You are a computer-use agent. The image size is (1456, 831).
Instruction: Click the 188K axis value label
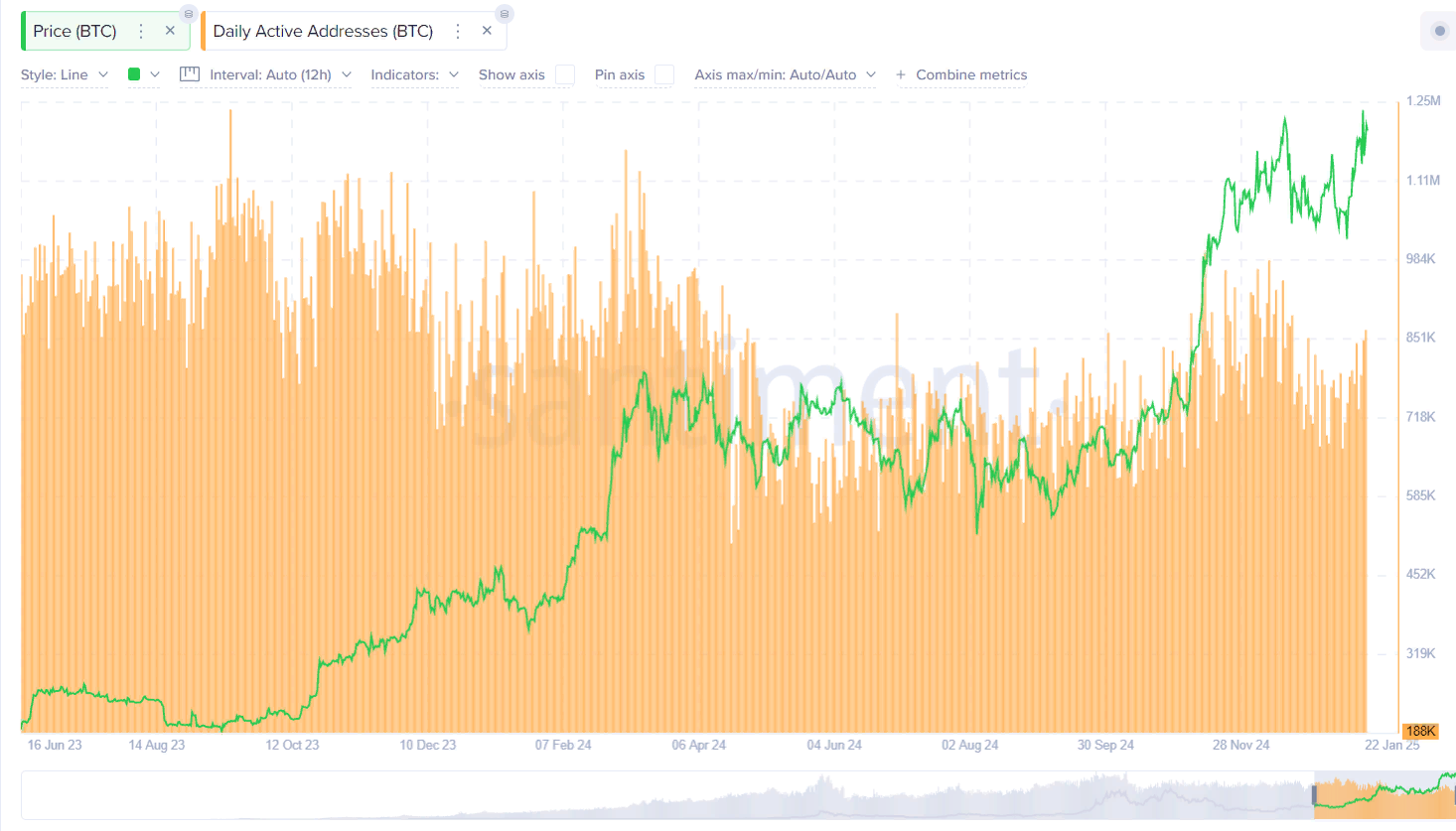1420,731
